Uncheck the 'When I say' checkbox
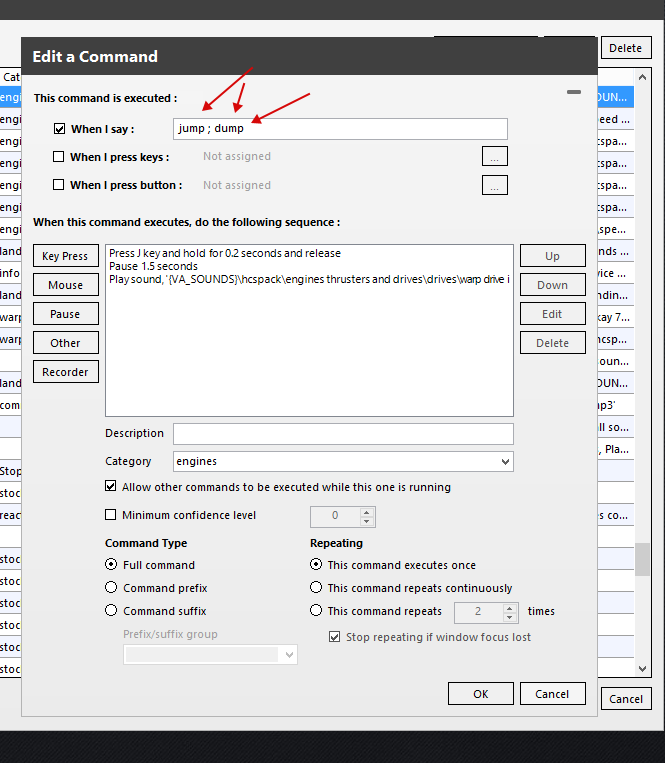The image size is (665, 763). 59,129
